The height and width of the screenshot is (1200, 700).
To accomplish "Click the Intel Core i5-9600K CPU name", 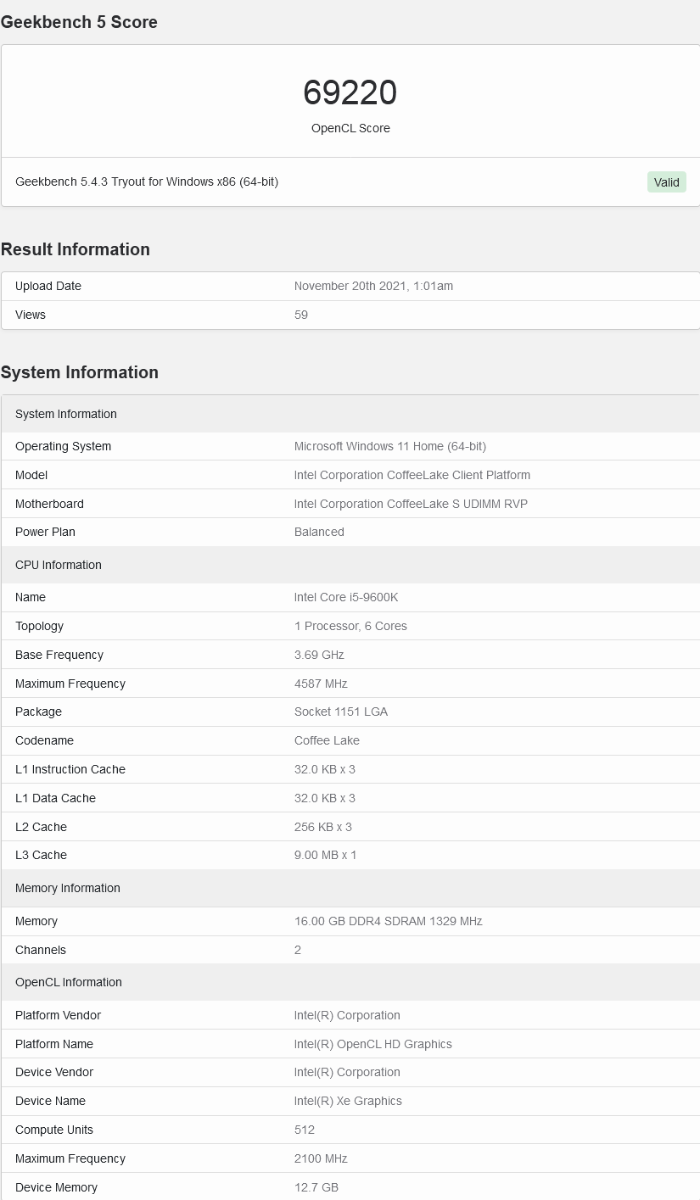I will pos(346,597).
